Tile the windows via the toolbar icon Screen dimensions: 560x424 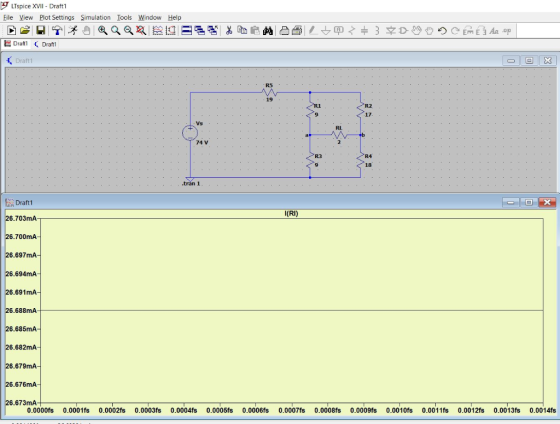click(x=186, y=31)
